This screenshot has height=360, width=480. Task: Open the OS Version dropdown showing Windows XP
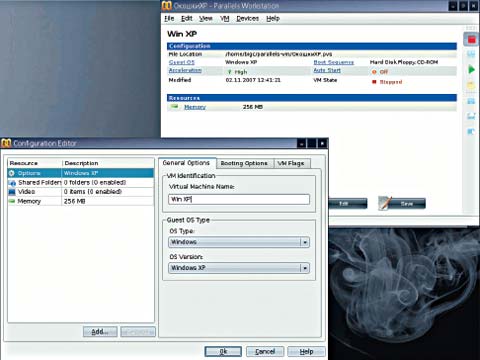pos(239,268)
